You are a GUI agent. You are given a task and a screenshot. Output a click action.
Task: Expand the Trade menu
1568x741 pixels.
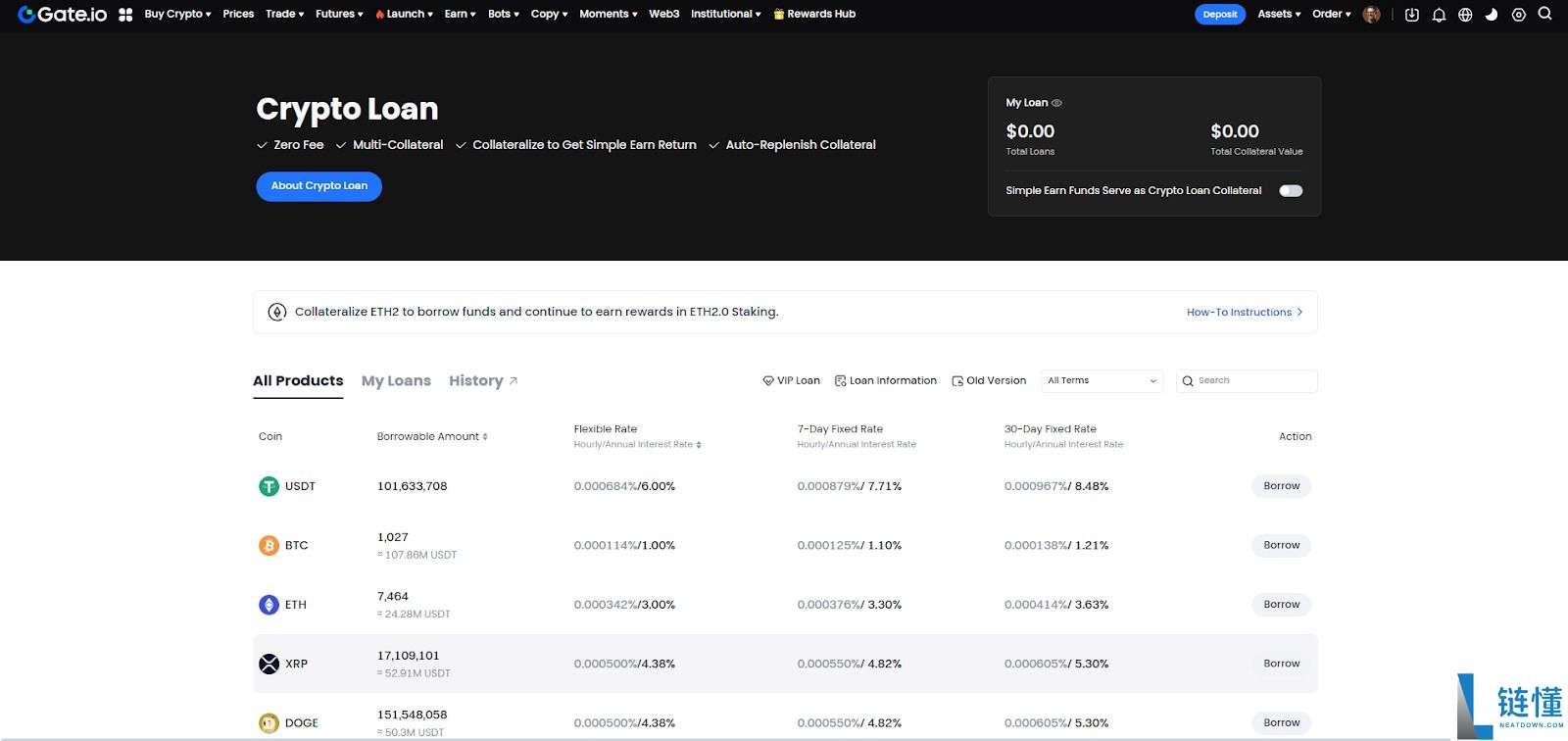click(284, 14)
